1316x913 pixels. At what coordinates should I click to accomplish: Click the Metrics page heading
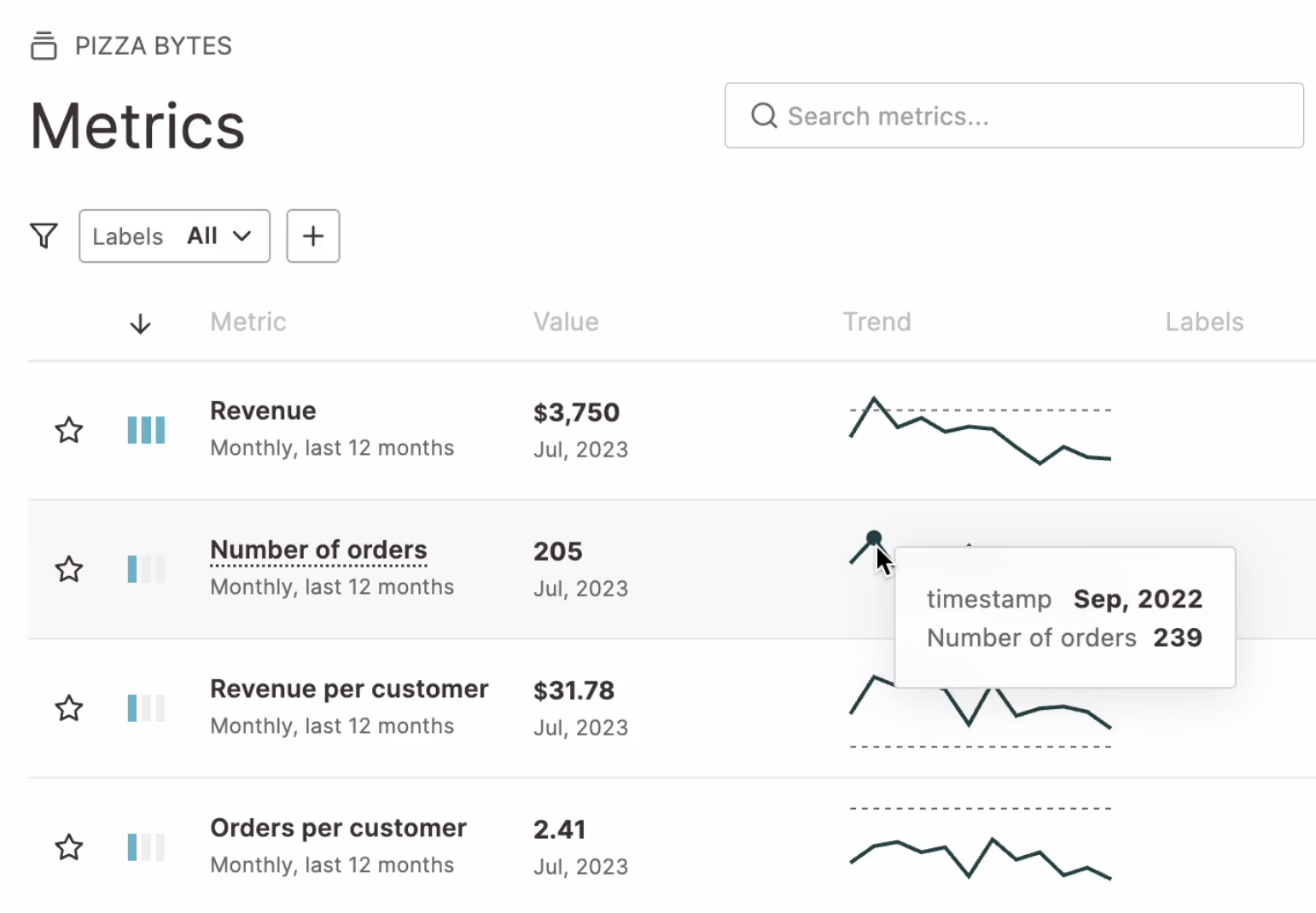tap(137, 126)
